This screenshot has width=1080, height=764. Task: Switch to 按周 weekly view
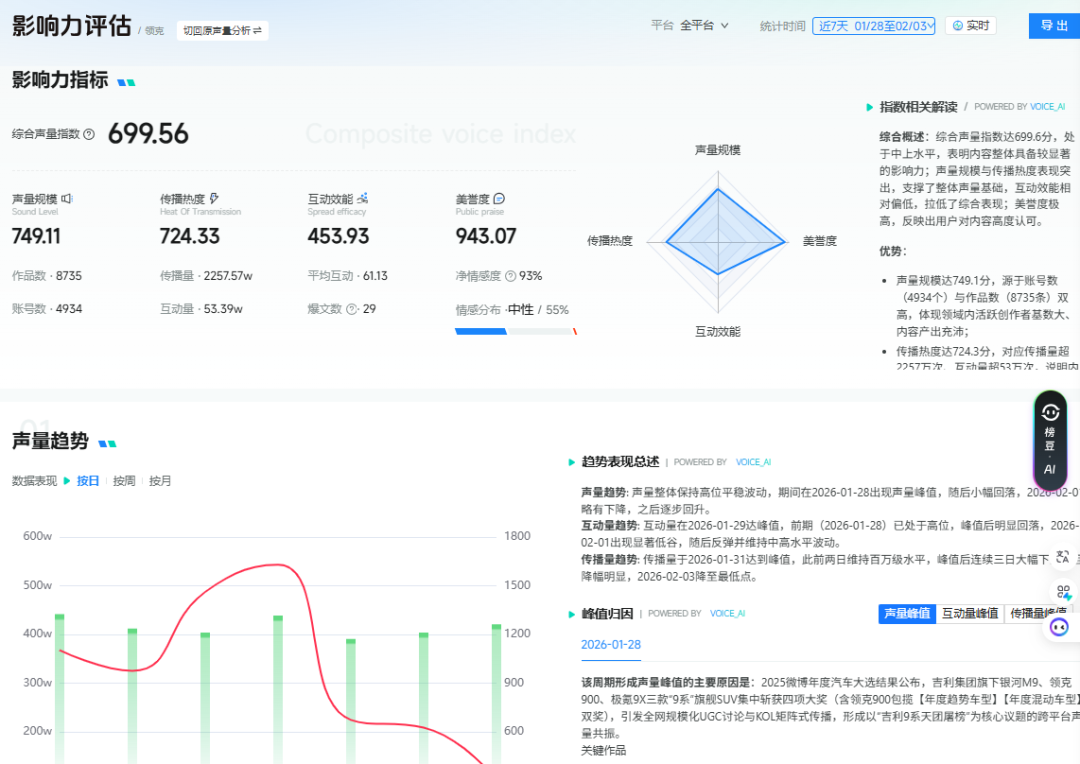[x=126, y=480]
